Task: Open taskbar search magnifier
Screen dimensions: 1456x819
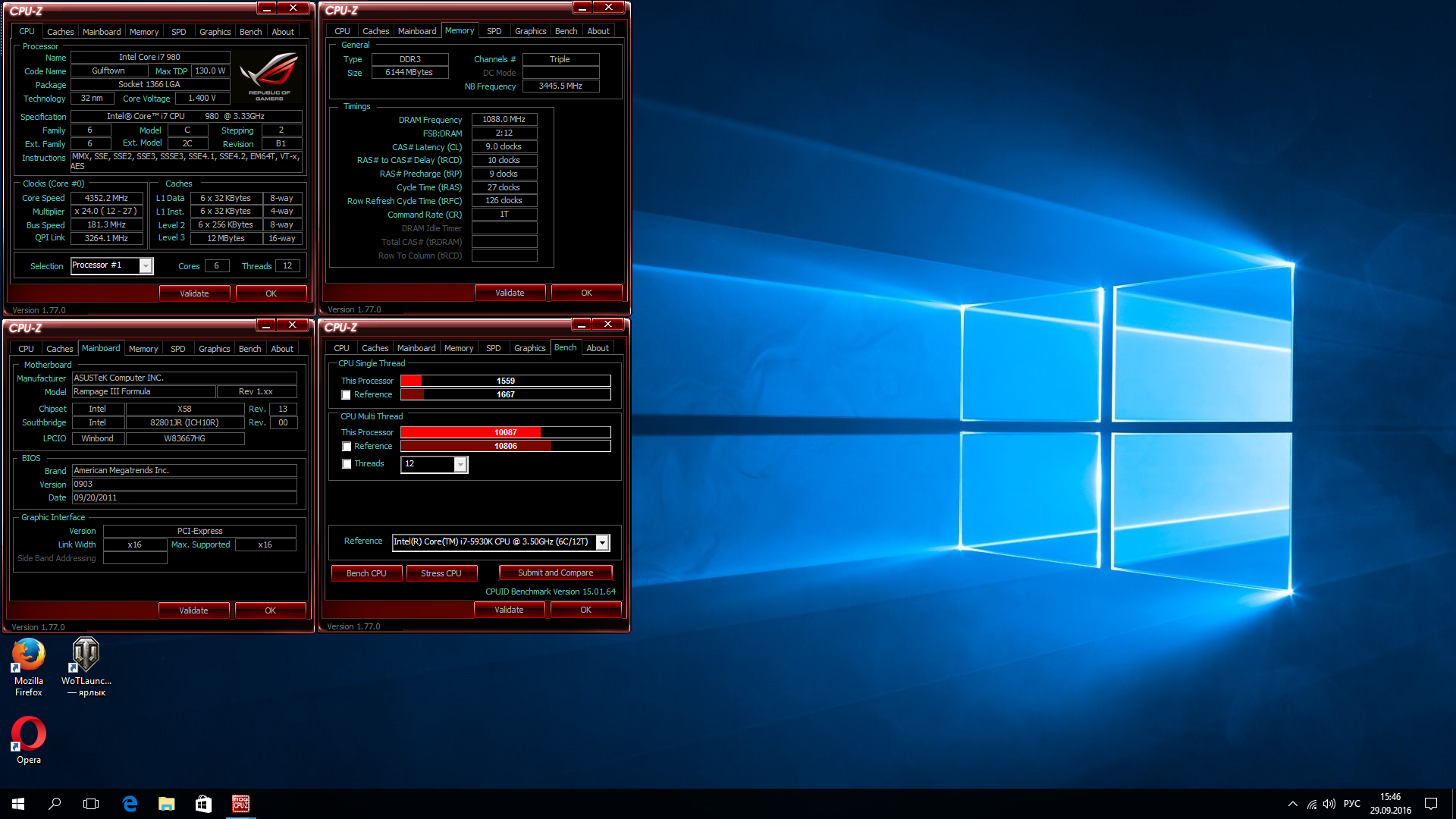Action: click(x=55, y=804)
